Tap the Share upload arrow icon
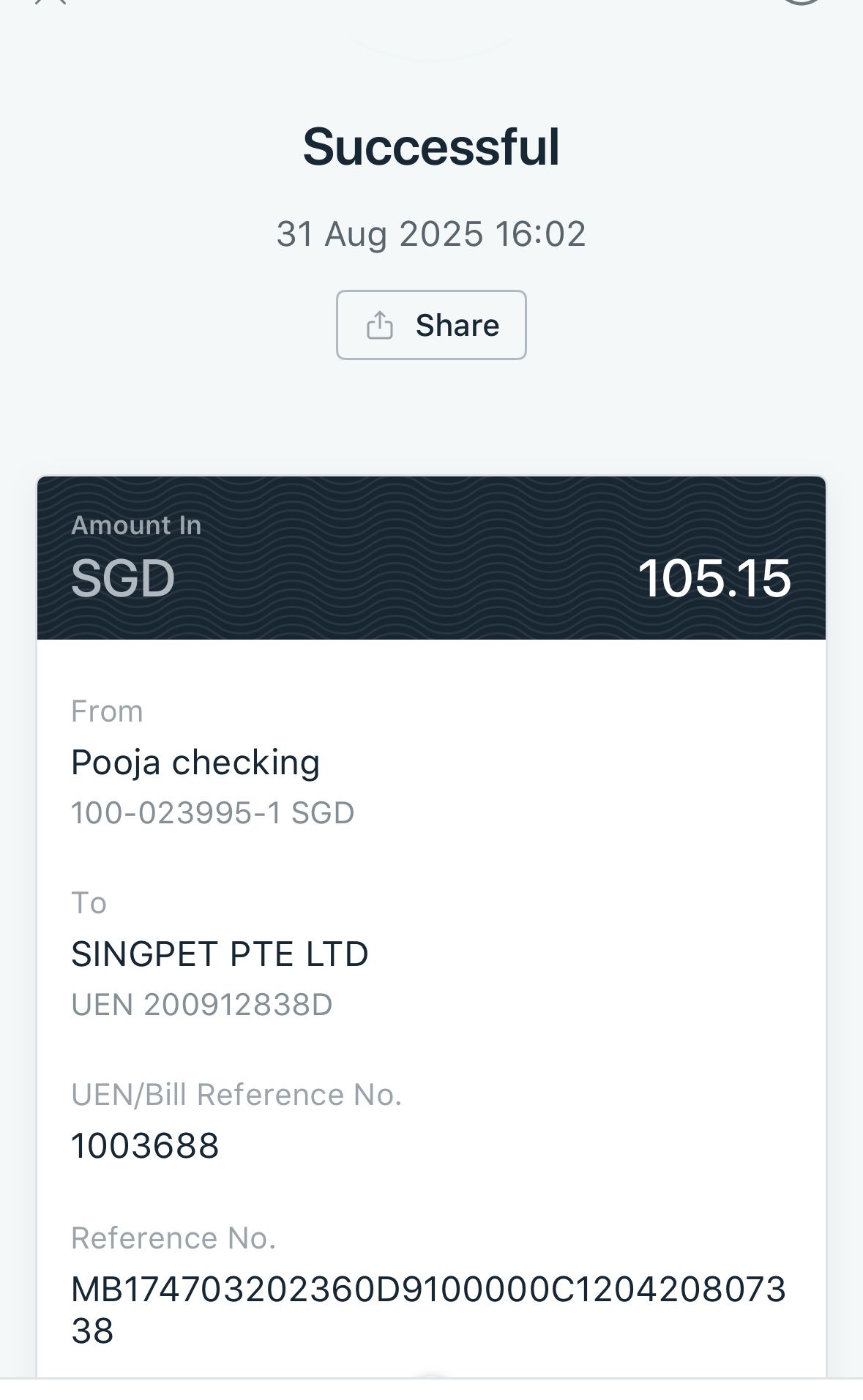The width and height of the screenshot is (863, 1400). coord(379,325)
